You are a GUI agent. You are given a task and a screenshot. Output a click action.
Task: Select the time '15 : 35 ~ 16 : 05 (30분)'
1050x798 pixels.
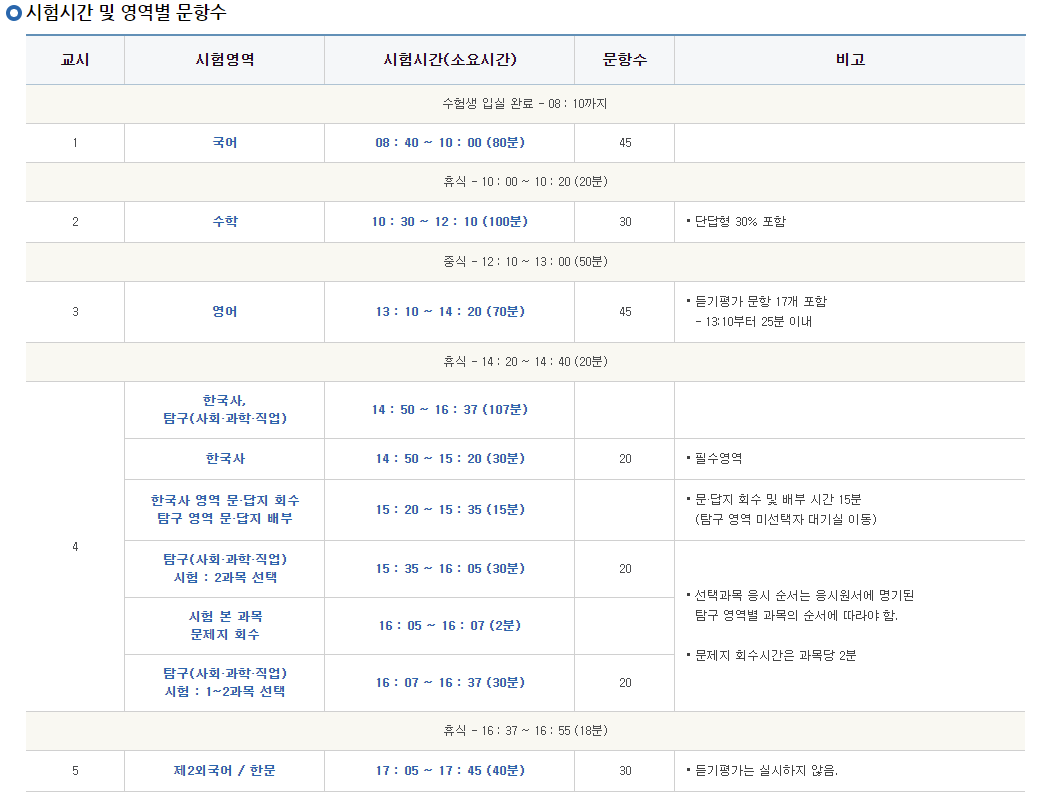(449, 569)
